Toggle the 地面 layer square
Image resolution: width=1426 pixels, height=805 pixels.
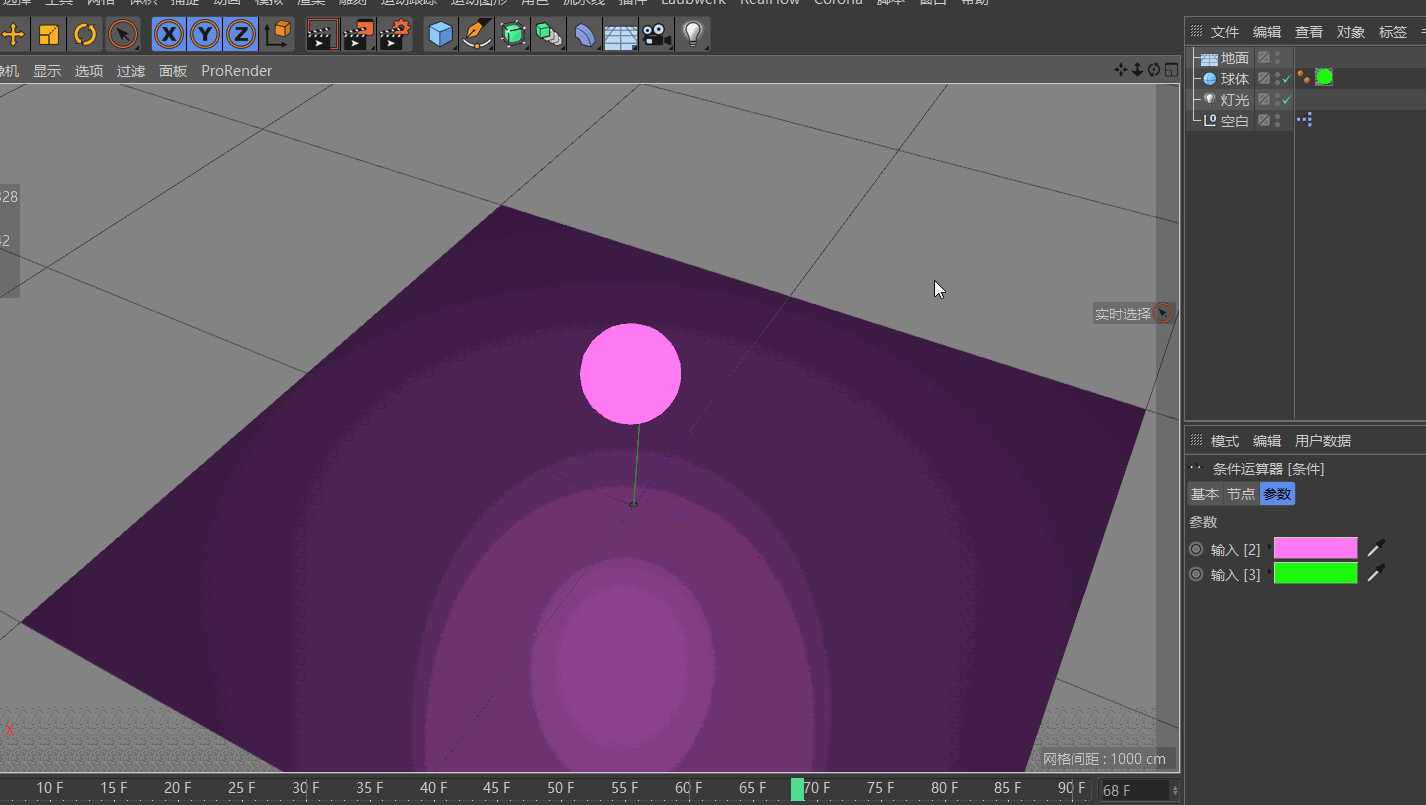coord(1264,58)
